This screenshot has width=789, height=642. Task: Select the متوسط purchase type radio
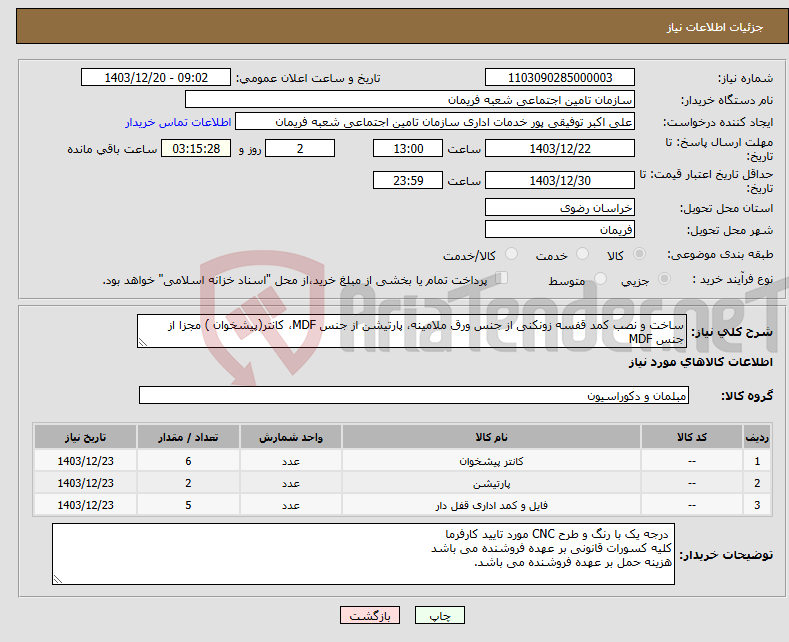(600, 278)
